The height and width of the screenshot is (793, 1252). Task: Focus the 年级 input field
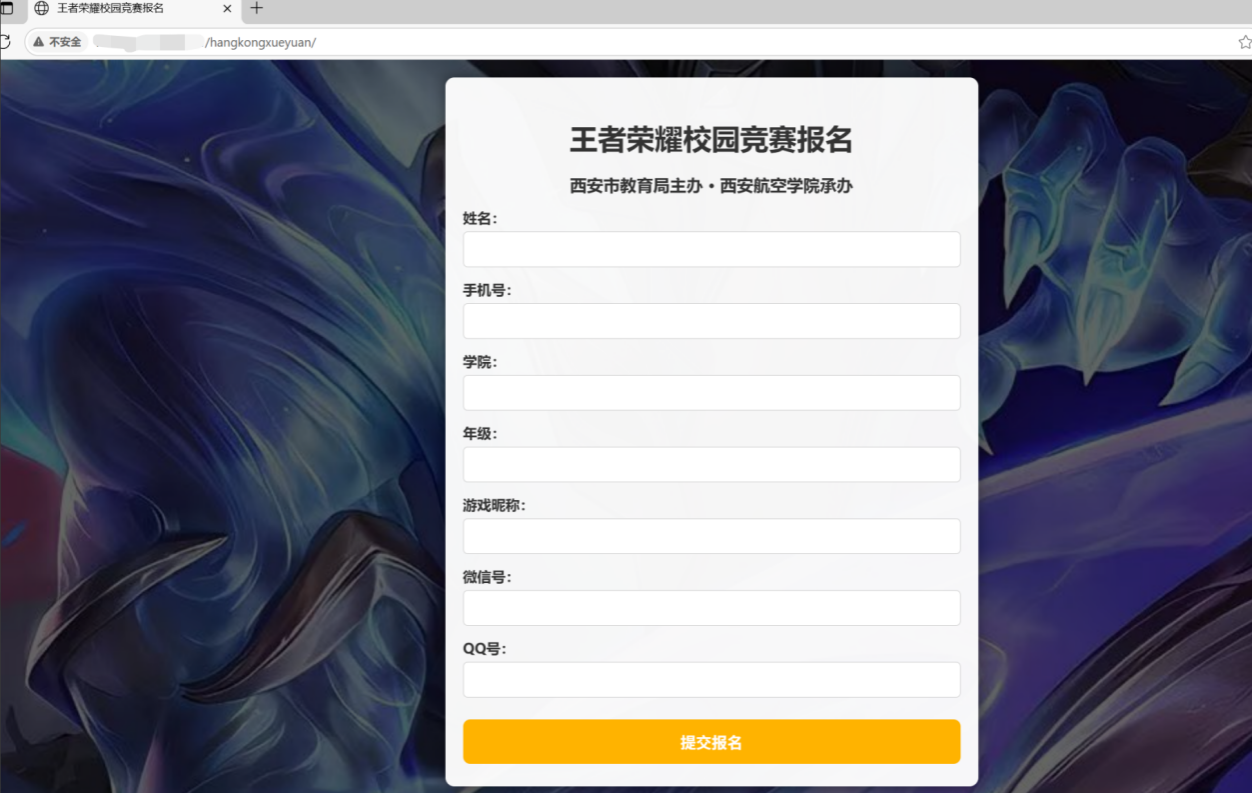[x=711, y=464]
